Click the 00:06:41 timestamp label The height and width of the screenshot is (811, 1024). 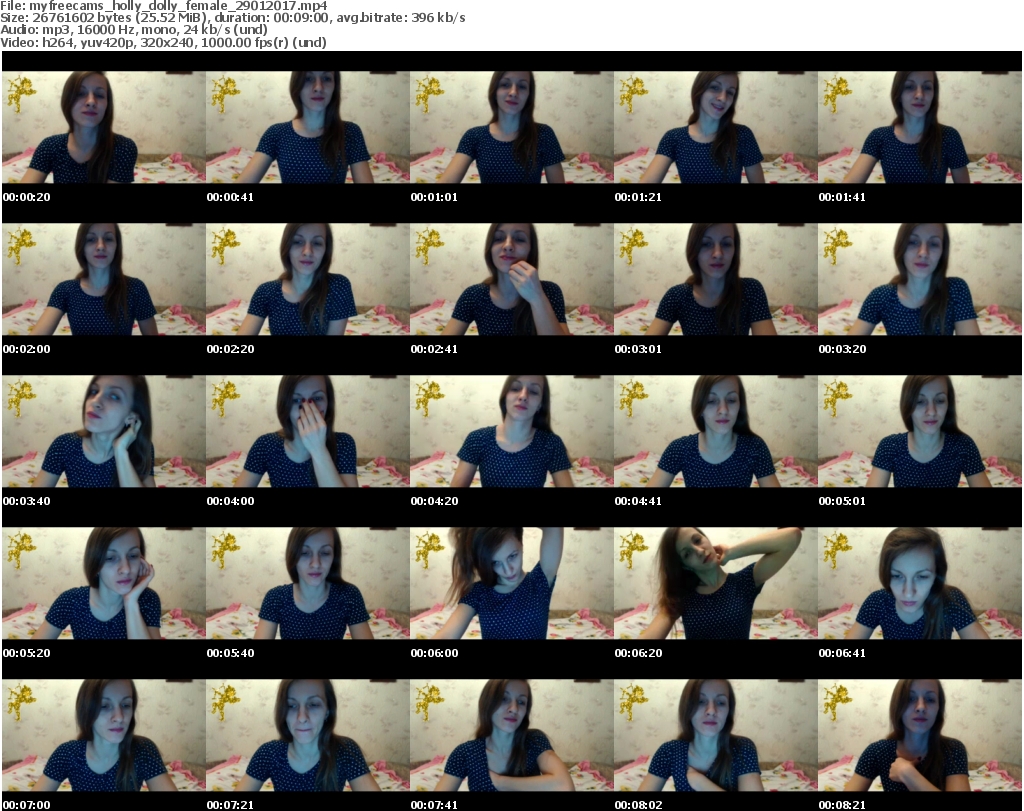point(842,653)
